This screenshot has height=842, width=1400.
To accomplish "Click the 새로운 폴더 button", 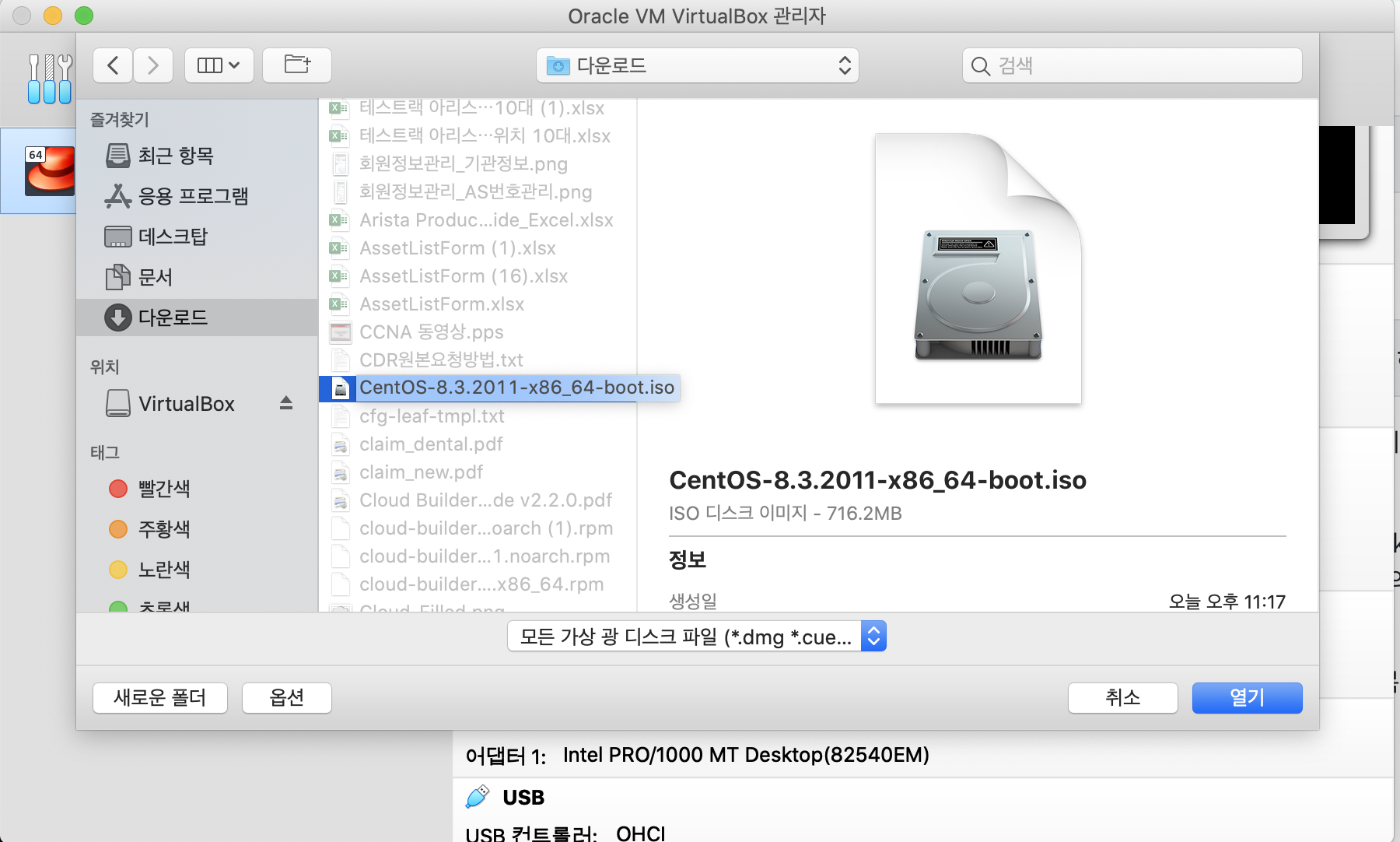I will click(160, 698).
